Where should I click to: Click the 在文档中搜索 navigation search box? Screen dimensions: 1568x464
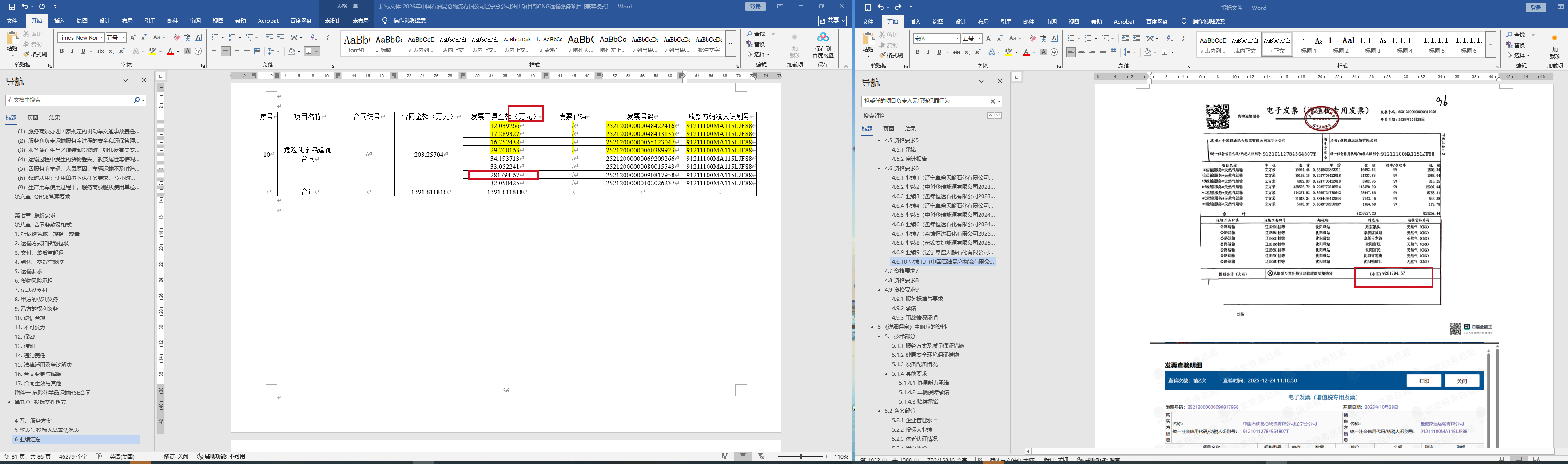69,100
